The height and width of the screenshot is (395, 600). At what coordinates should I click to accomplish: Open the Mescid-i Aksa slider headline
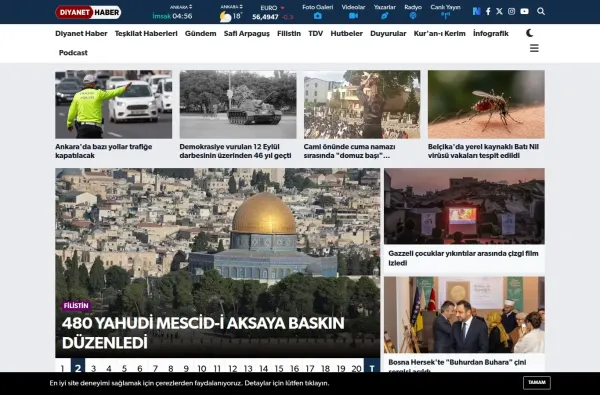point(203,333)
